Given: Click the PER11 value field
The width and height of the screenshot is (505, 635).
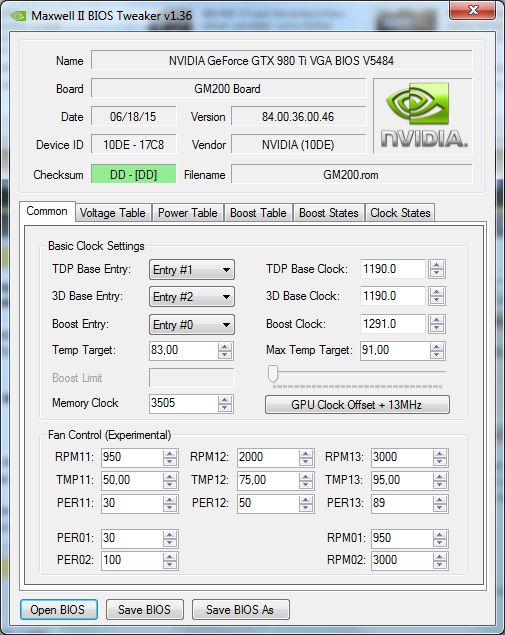Looking at the screenshot, I should (x=132, y=503).
